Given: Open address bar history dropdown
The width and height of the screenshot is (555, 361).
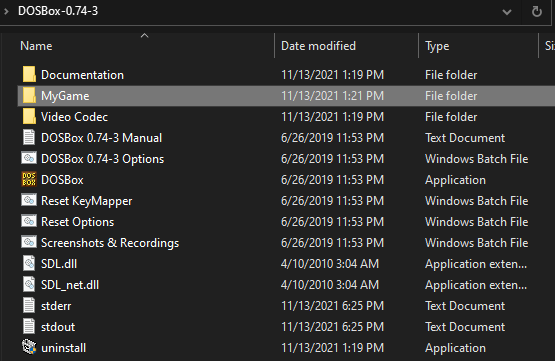Looking at the screenshot, I should pos(507,12).
